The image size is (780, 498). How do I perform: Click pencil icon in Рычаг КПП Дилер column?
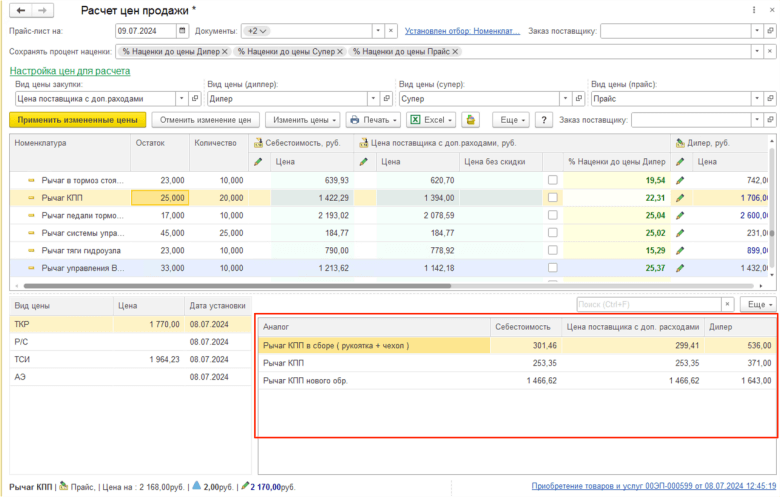click(681, 198)
